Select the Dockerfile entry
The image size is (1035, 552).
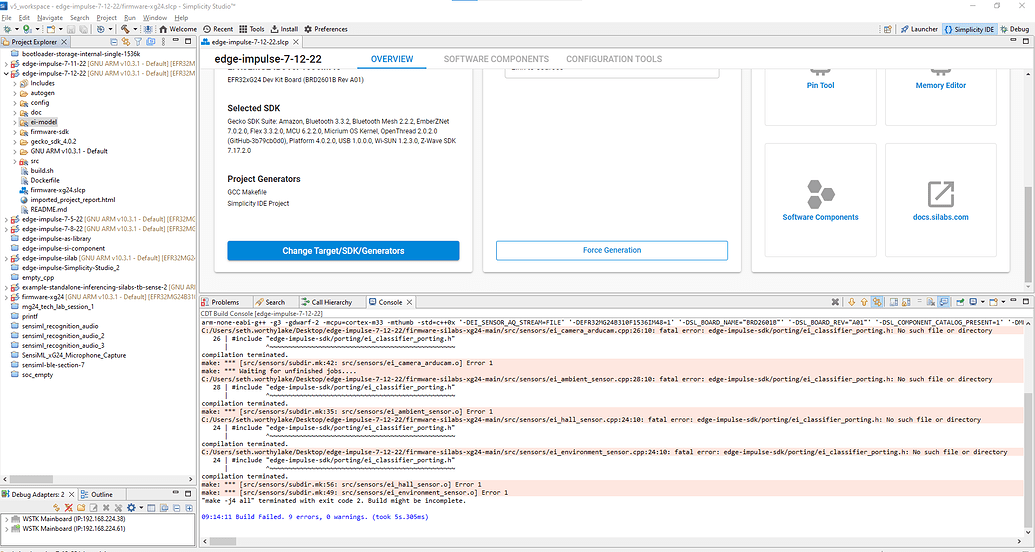(45, 180)
